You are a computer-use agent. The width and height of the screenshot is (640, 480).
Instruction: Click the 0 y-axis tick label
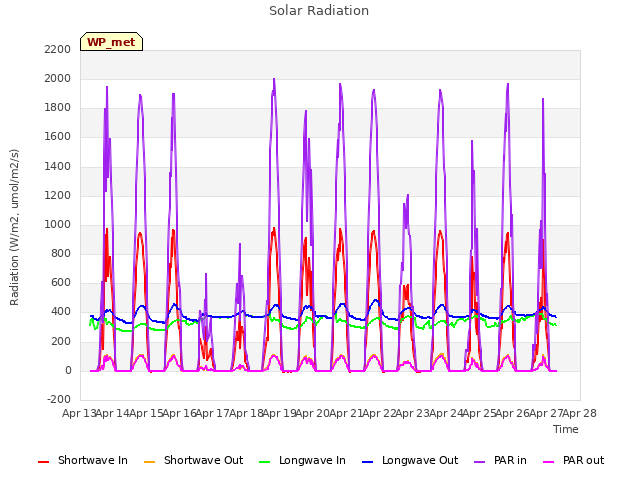point(68,371)
